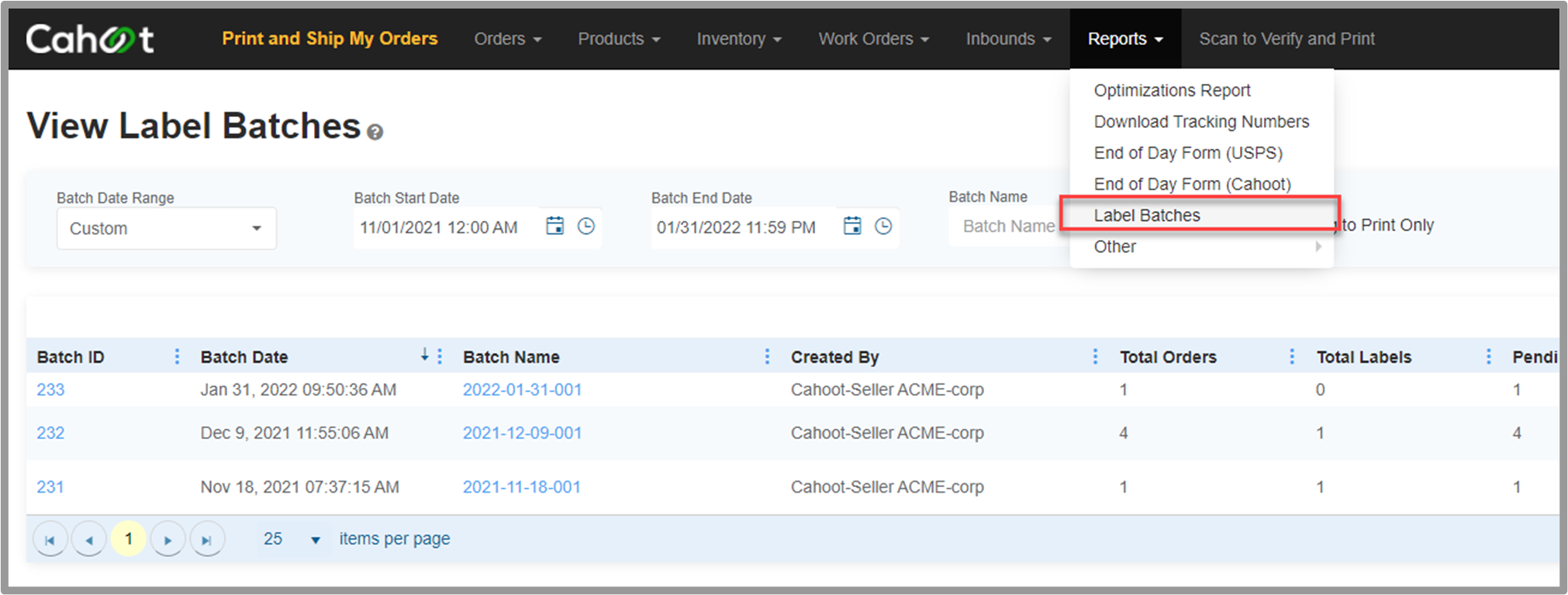
Task: Open batch 2021-11-18-001 link
Action: point(521,487)
